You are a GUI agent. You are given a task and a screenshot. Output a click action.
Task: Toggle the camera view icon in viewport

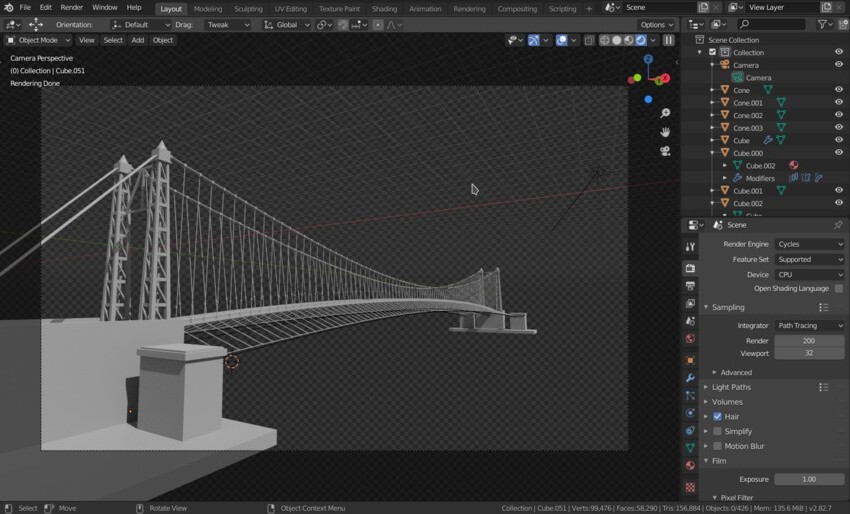point(665,151)
